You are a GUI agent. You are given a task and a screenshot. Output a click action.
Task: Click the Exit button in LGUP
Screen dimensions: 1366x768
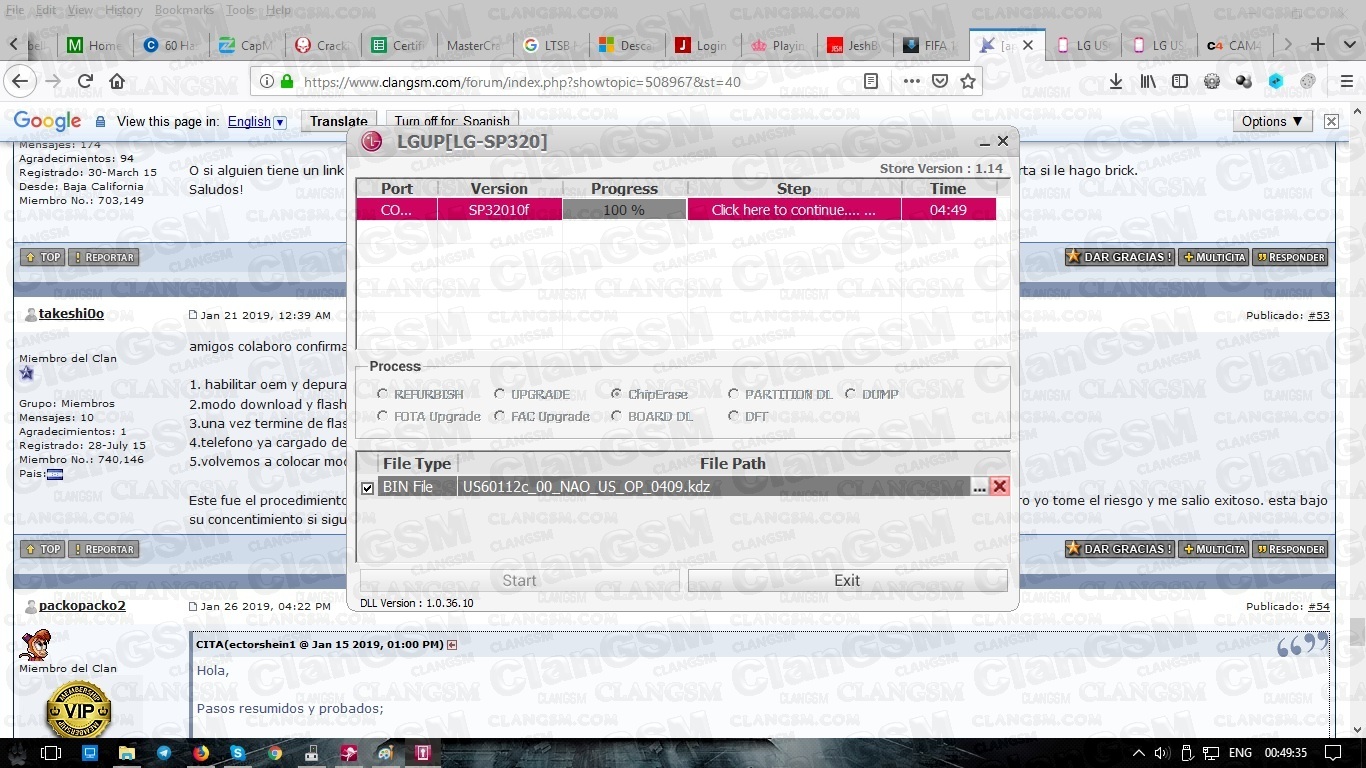[x=847, y=580]
